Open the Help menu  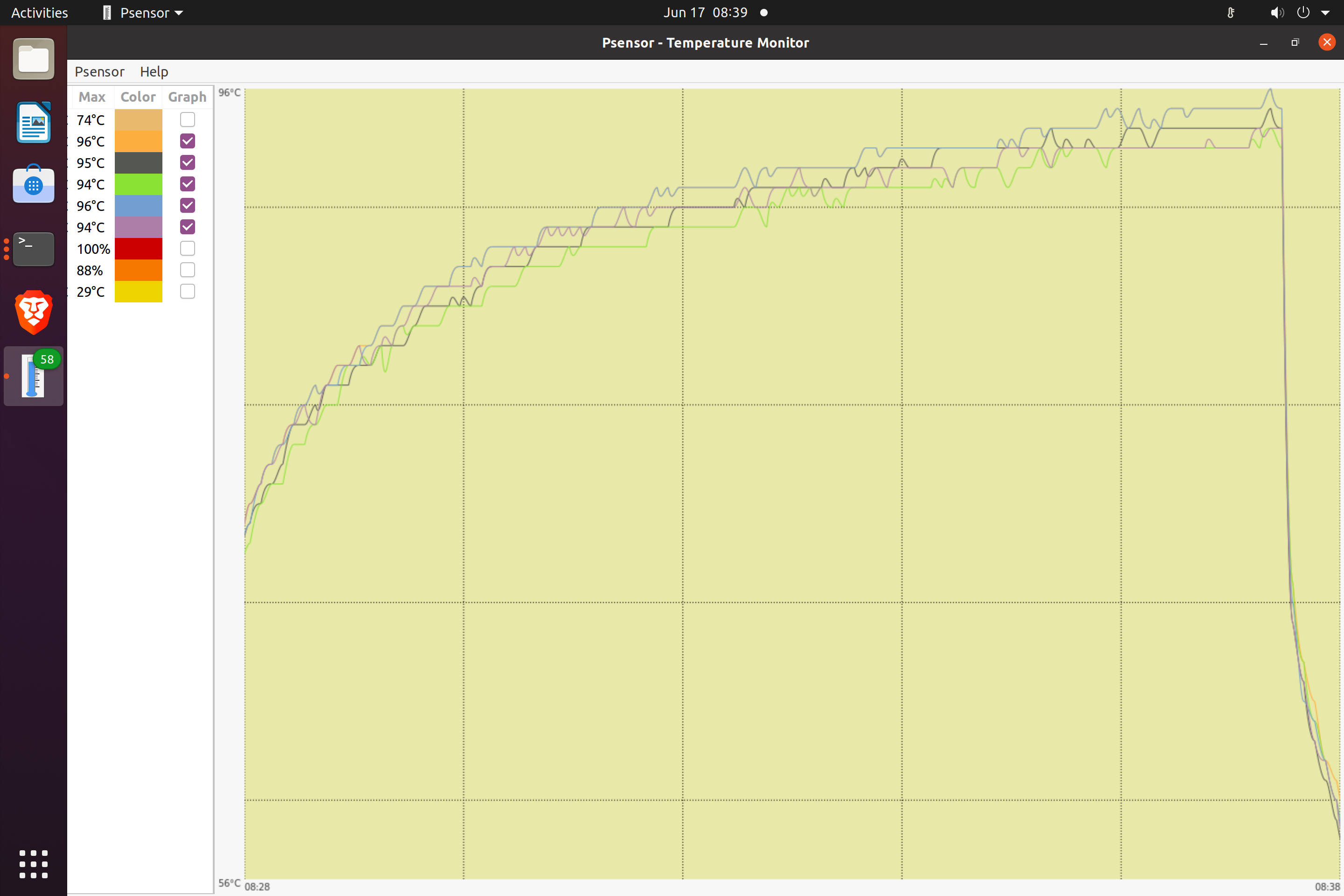pos(154,71)
